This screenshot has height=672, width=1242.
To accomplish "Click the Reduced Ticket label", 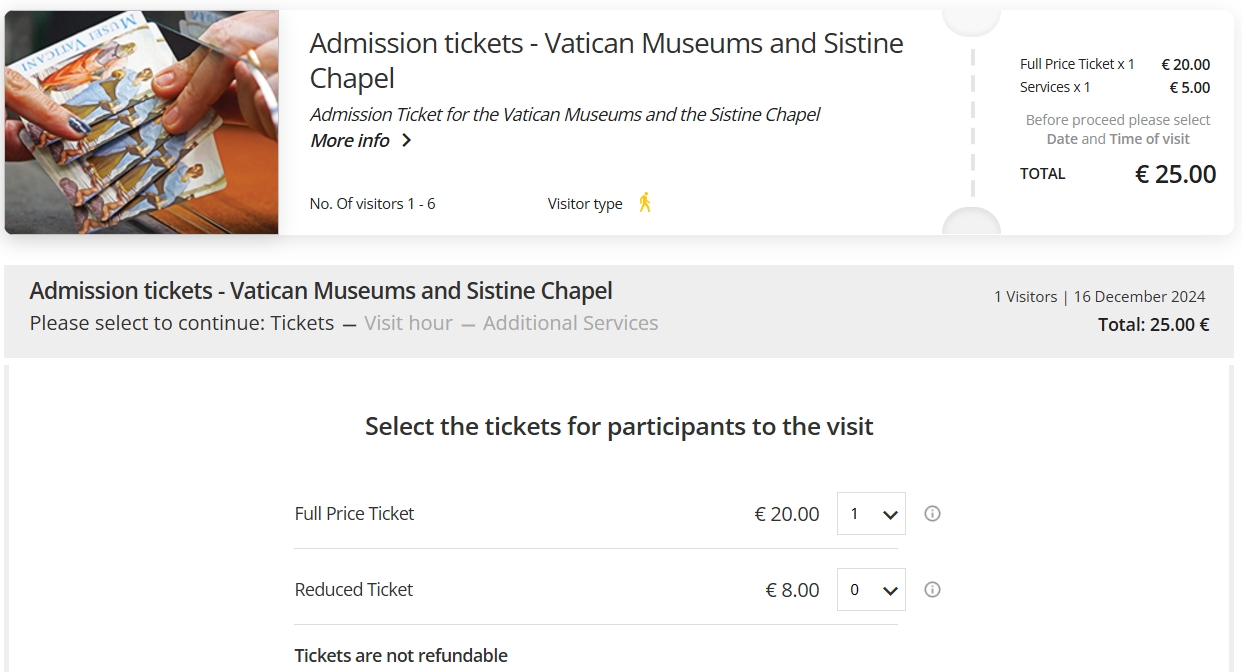I will [x=354, y=590].
